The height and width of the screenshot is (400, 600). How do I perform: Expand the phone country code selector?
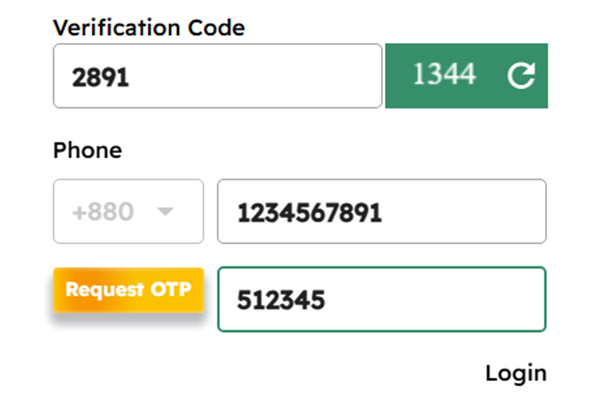coord(128,211)
